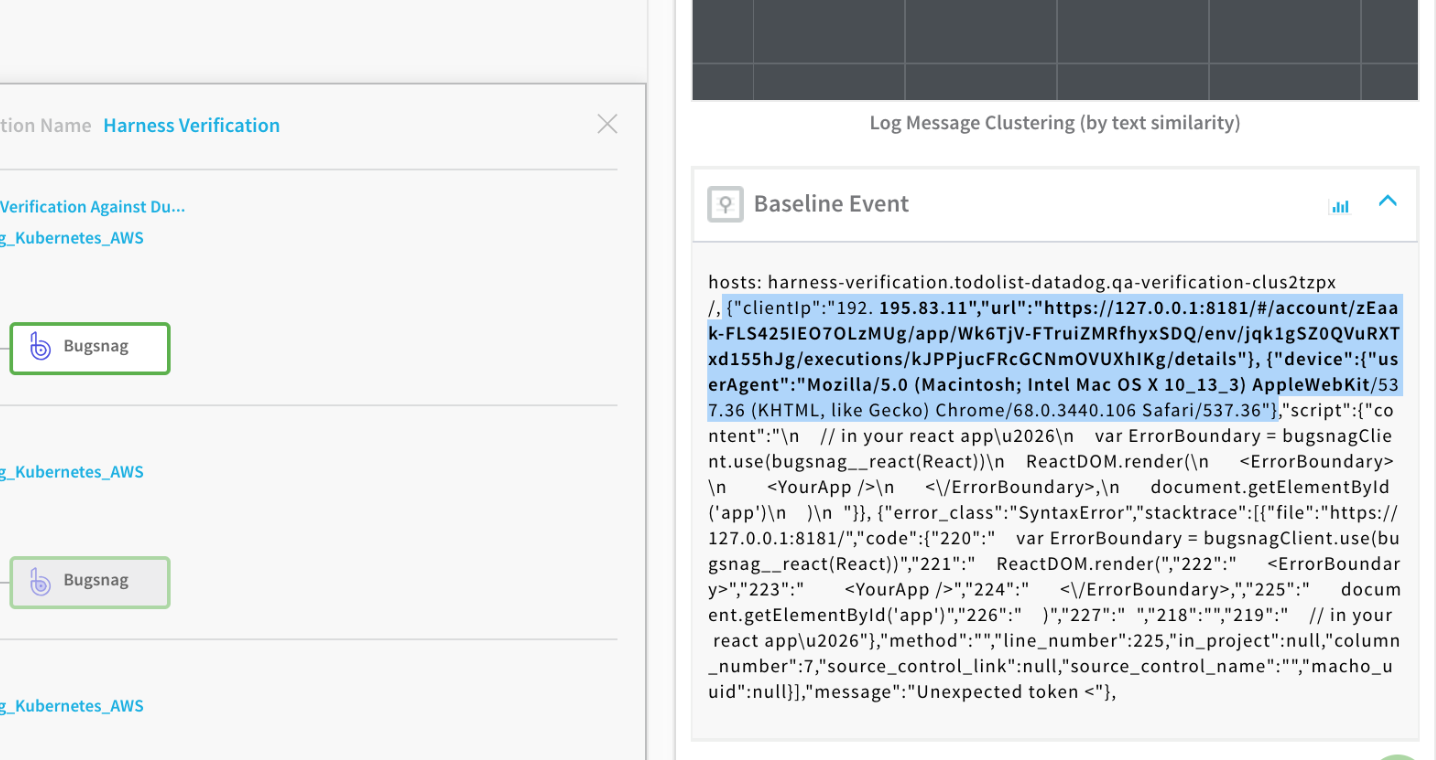Click the "error_class":"SyntaxError" text
1436x760 pixels.
click(1008, 512)
